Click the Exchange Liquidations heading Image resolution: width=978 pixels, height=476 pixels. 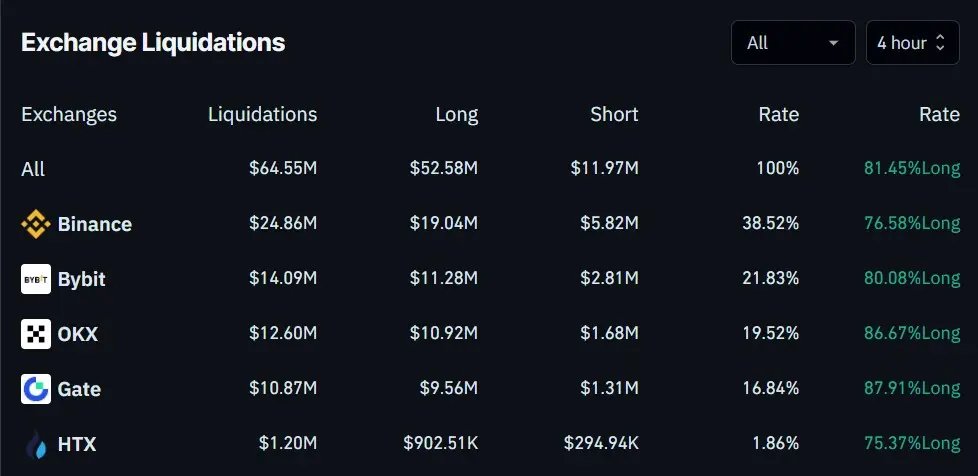coord(153,43)
